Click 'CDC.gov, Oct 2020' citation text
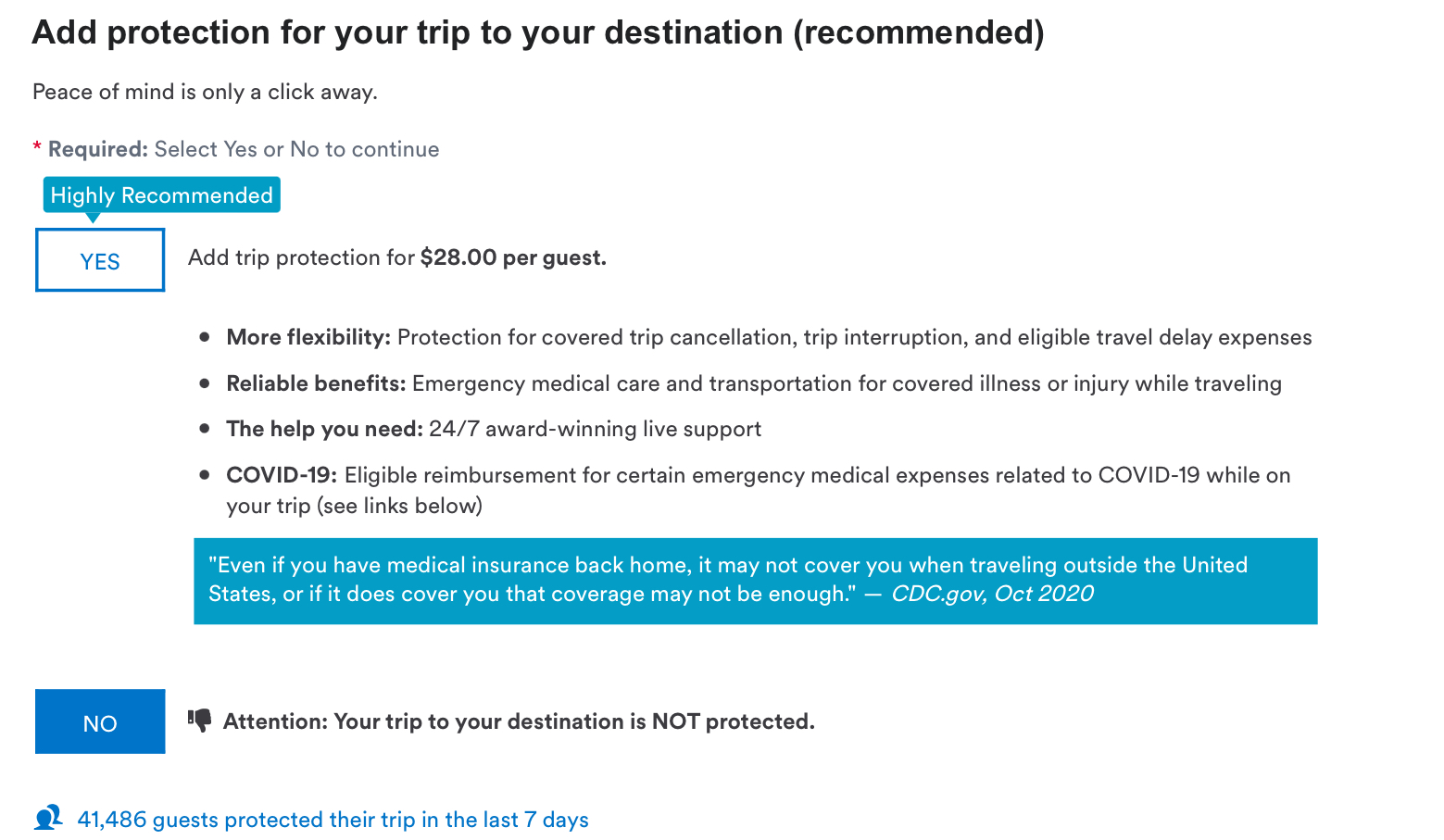 992,594
